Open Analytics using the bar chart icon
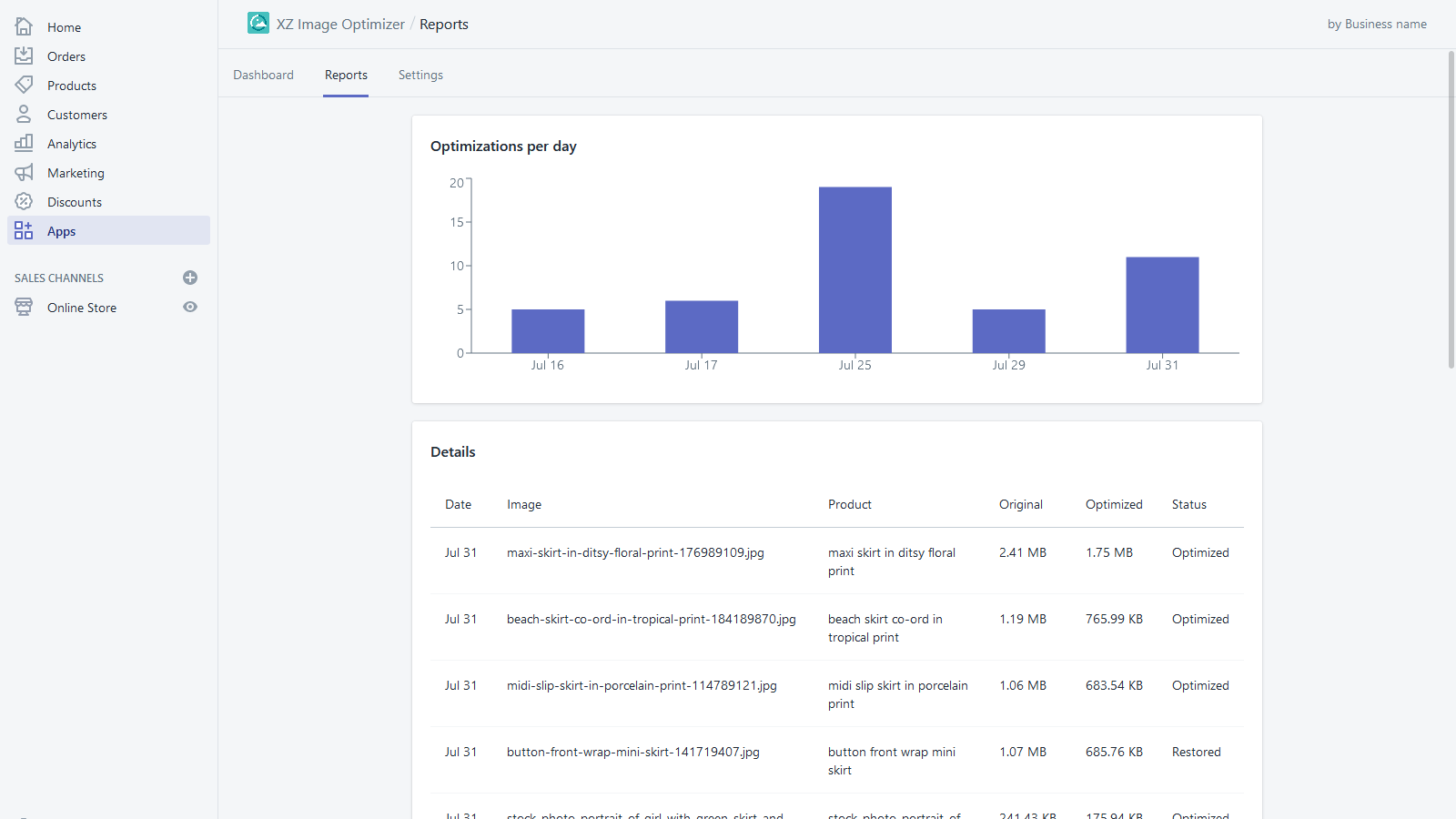 tap(24, 143)
